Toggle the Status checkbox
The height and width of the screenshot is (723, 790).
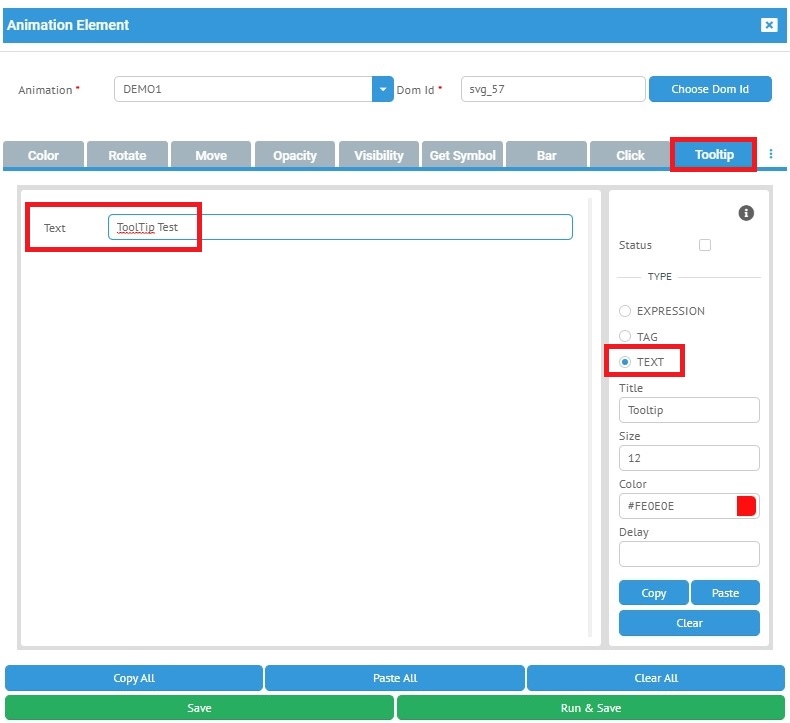click(x=705, y=245)
